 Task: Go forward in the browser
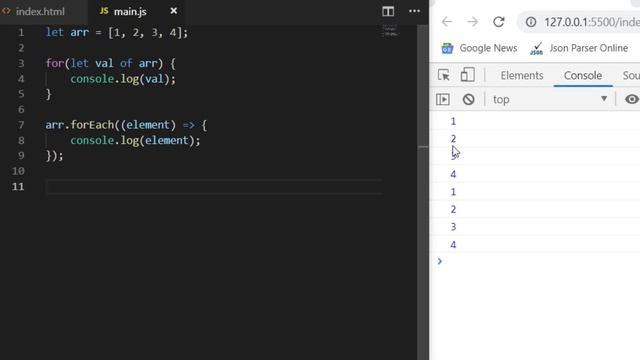click(x=473, y=22)
